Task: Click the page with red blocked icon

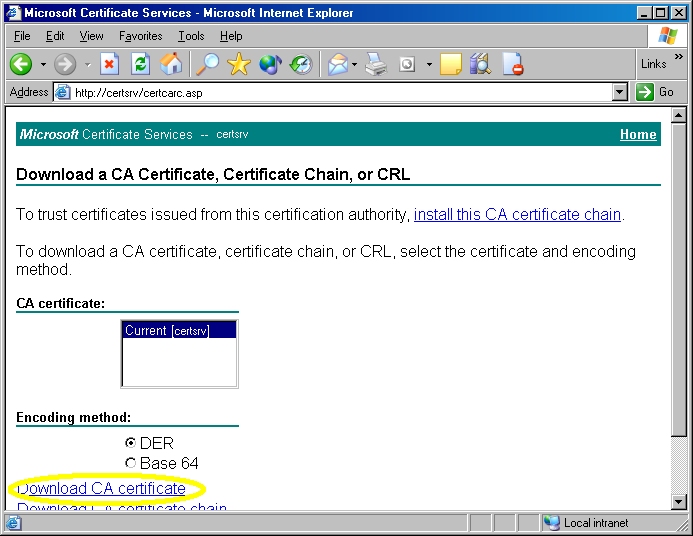Action: pos(513,65)
